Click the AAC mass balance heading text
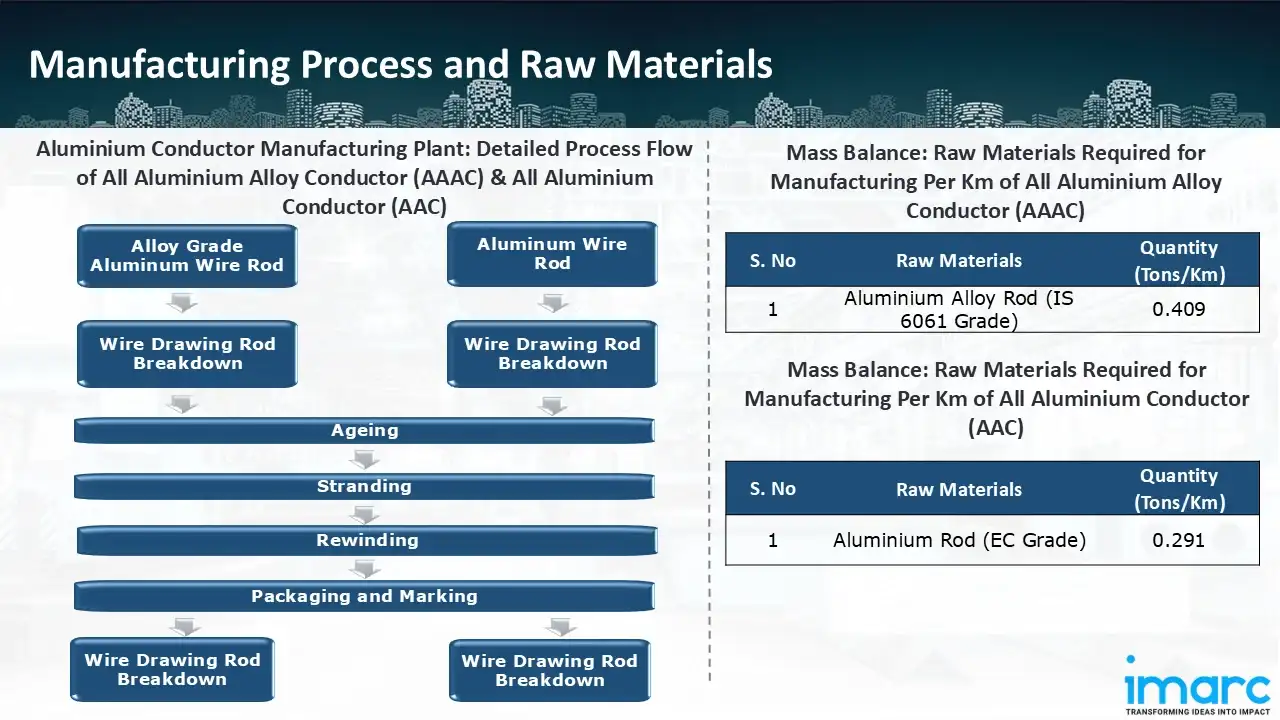 pyautogui.click(x=996, y=398)
